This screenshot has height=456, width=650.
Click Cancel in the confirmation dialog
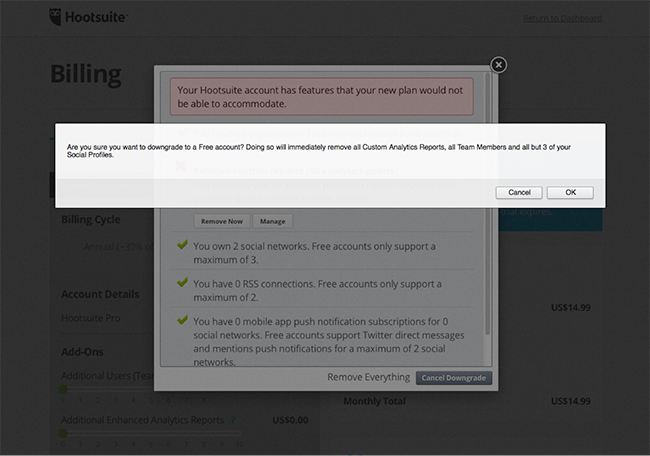[x=519, y=192]
